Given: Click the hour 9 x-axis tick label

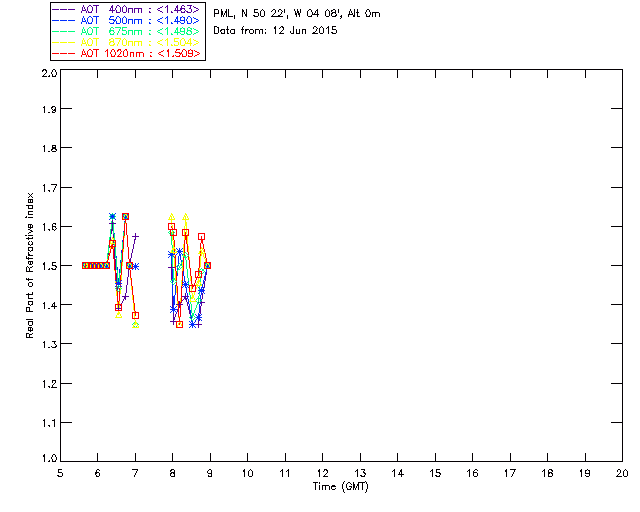Looking at the screenshot, I should [x=210, y=473].
